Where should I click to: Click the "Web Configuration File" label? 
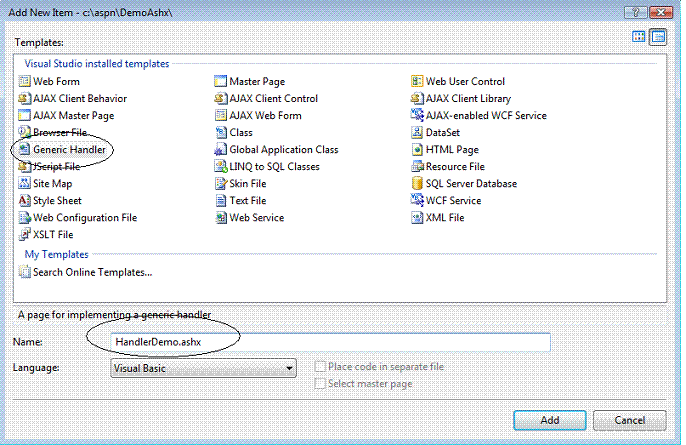pos(85,217)
